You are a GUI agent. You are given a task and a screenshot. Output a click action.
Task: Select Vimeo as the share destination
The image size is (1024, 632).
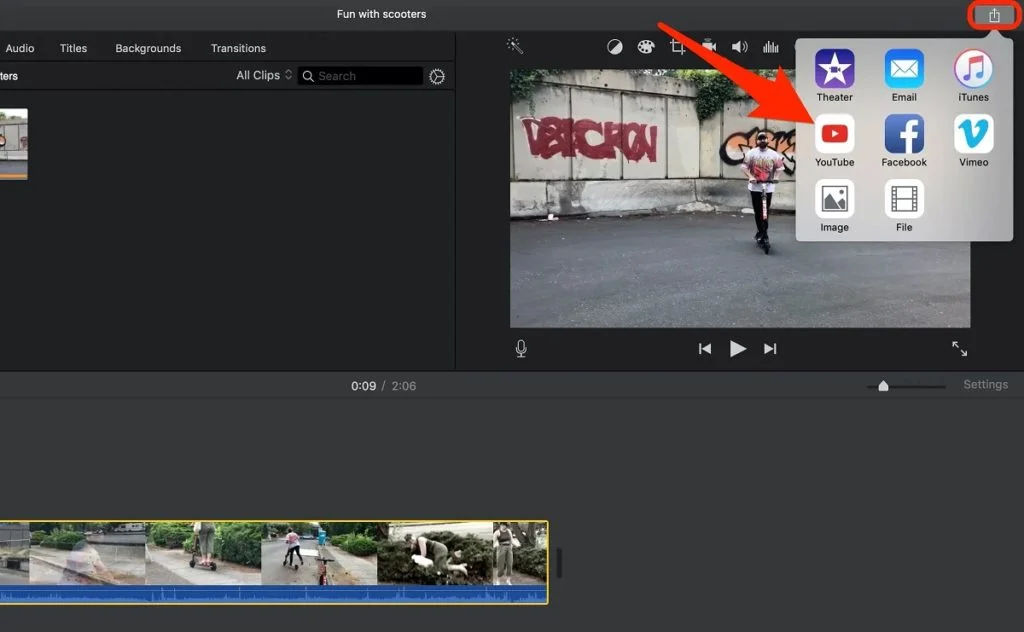click(x=973, y=134)
